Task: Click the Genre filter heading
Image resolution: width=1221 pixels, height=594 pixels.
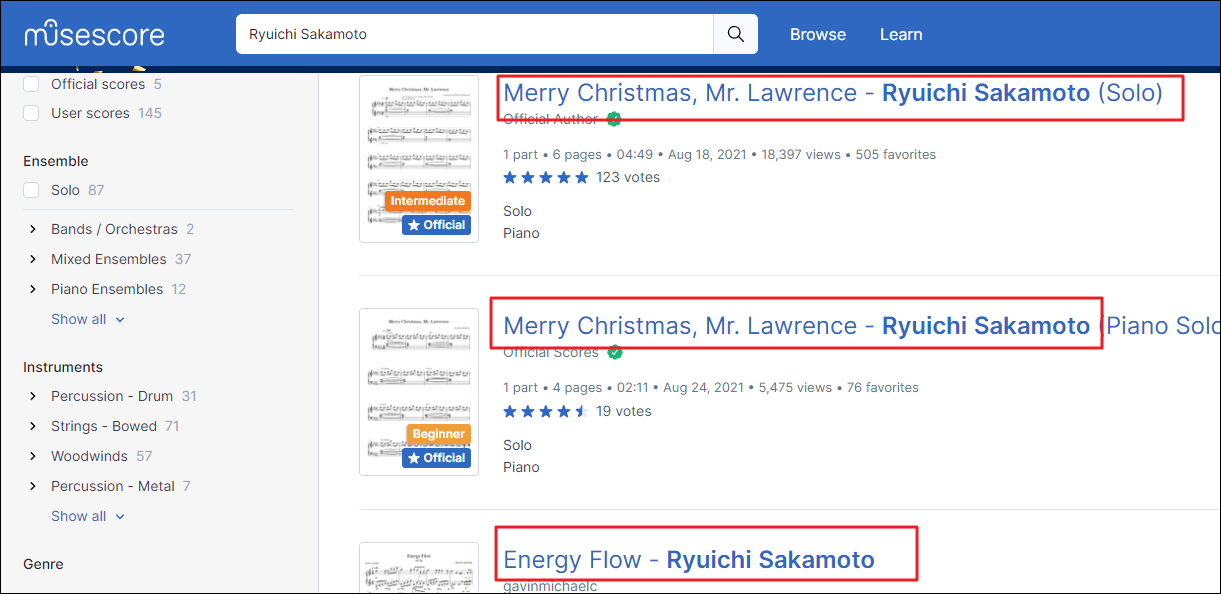Action: pos(43,564)
